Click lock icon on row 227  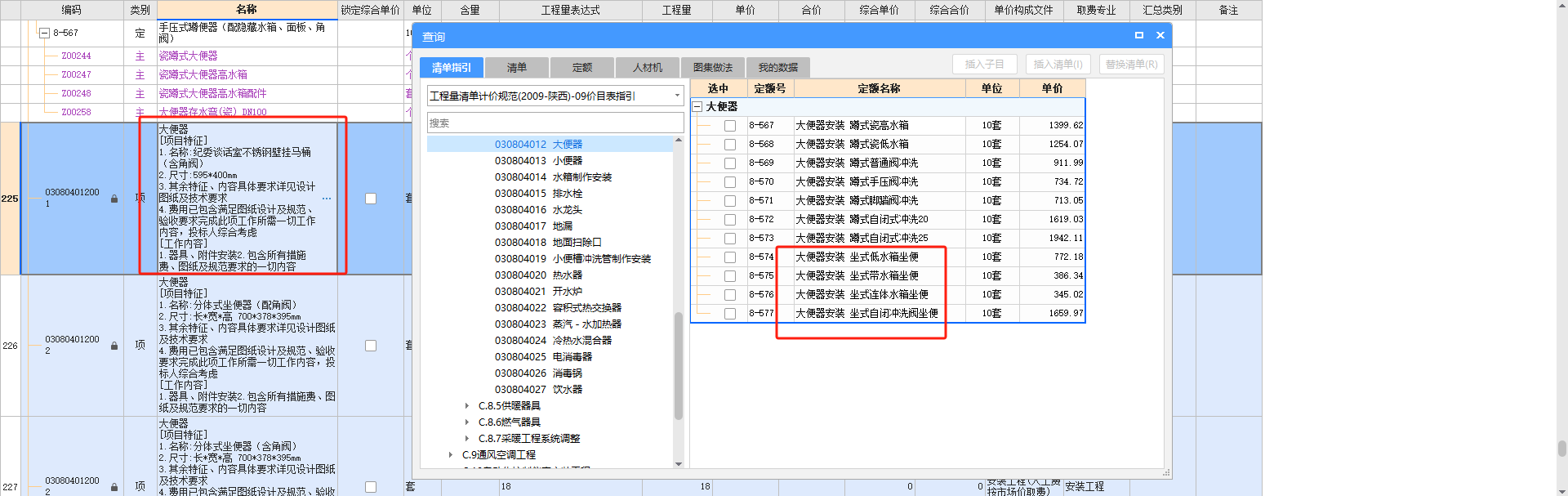coord(114,487)
